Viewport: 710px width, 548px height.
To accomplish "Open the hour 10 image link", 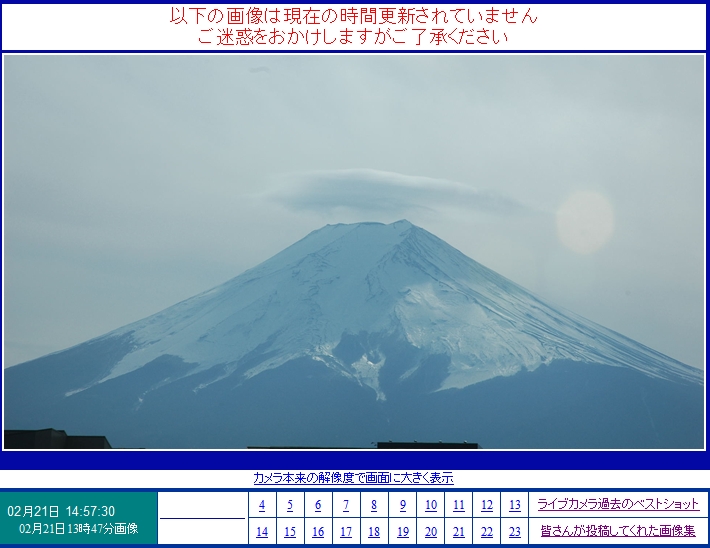I will coord(430,505).
